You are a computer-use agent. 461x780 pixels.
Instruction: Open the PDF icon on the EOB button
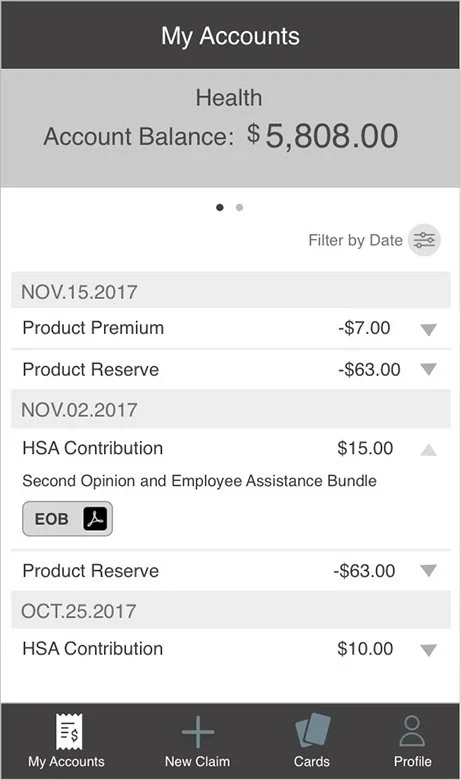pyautogui.click(x=95, y=519)
